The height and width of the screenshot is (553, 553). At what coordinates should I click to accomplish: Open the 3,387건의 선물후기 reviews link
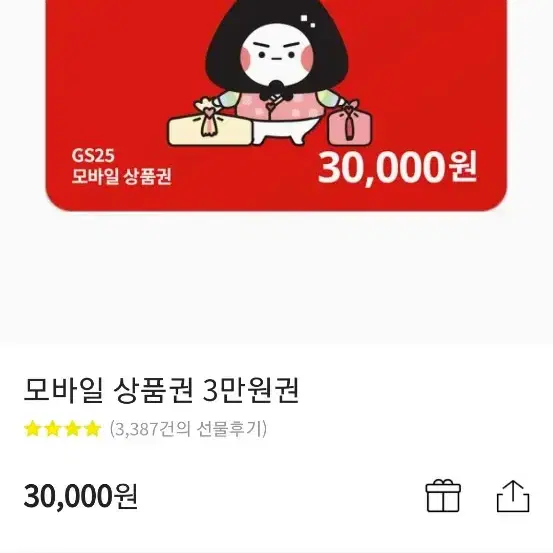tap(188, 429)
